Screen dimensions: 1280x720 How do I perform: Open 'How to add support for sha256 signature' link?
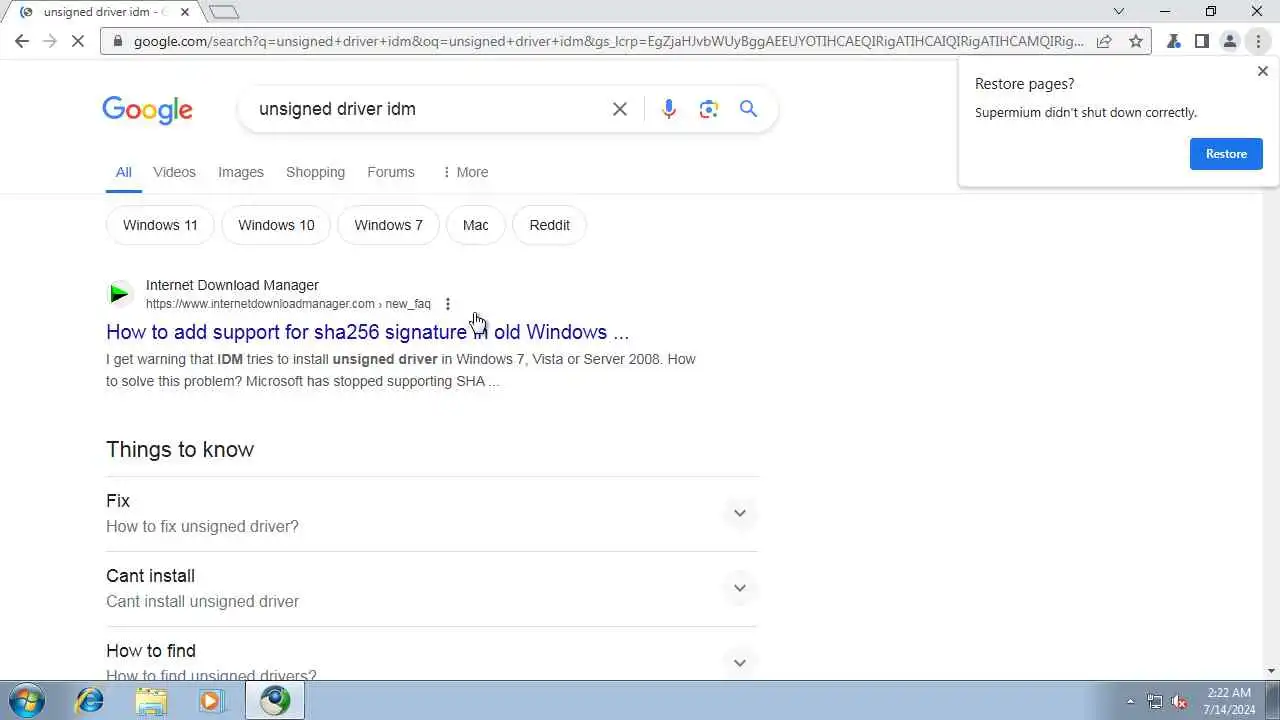coord(367,332)
